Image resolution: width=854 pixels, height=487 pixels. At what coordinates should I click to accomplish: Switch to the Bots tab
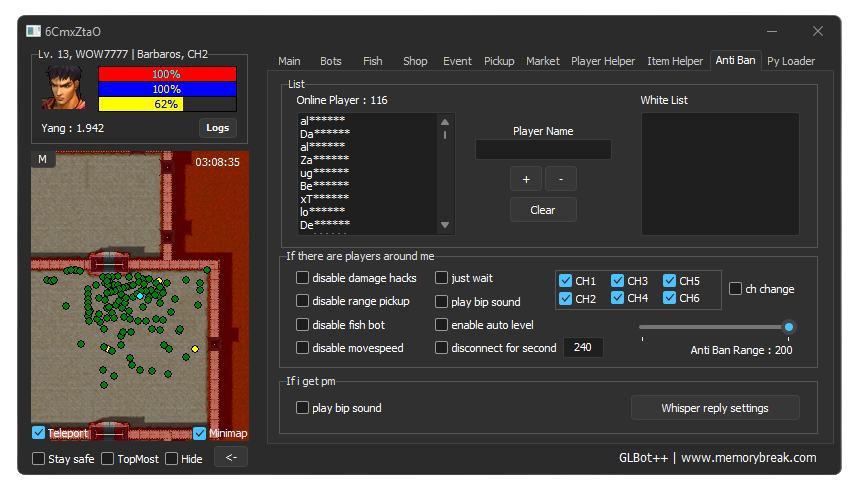click(x=331, y=61)
